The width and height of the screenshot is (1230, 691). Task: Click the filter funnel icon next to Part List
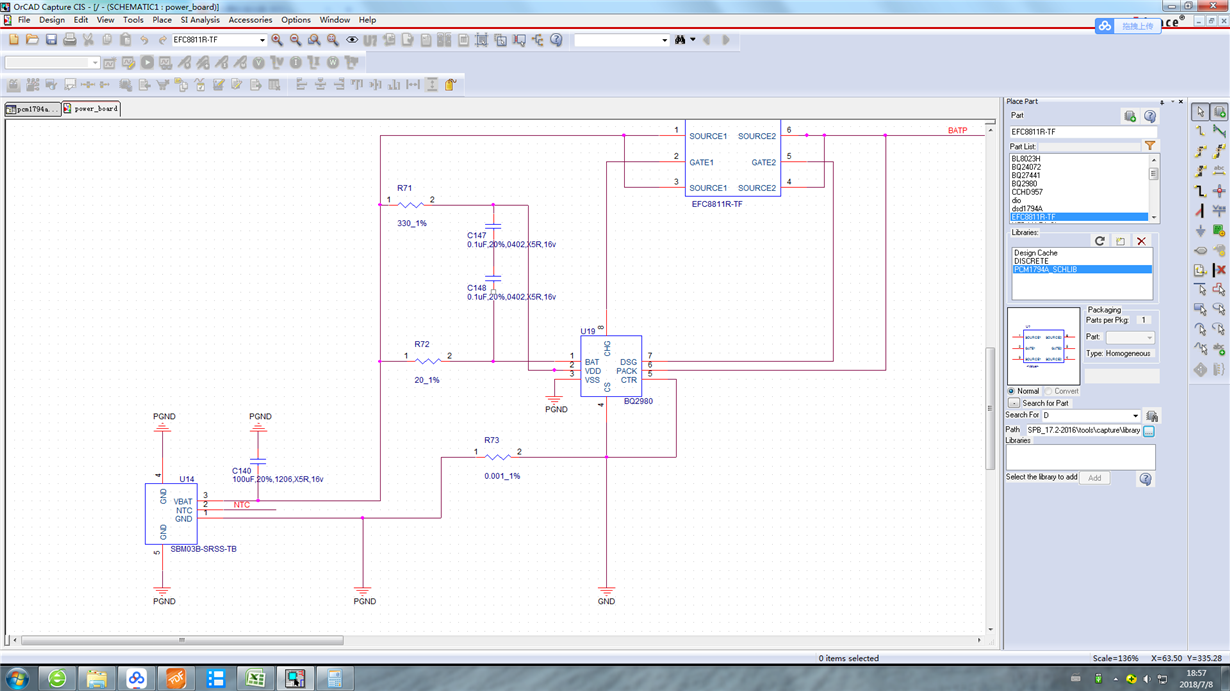coord(1150,146)
